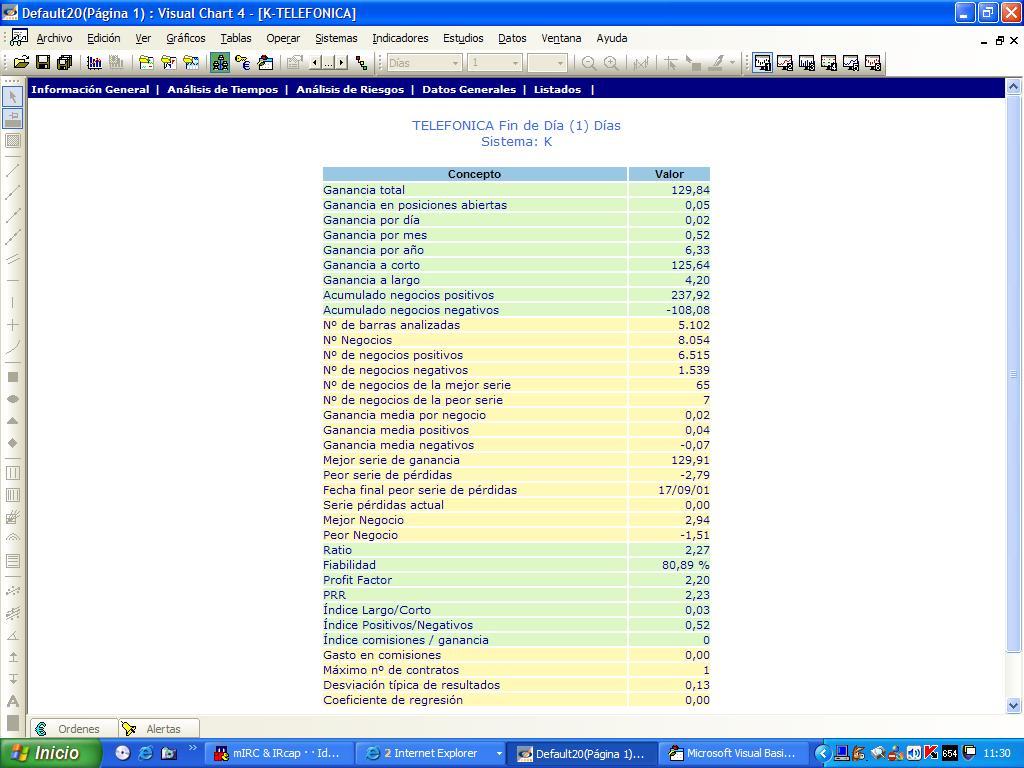Open the Indicadores menu

400,39
